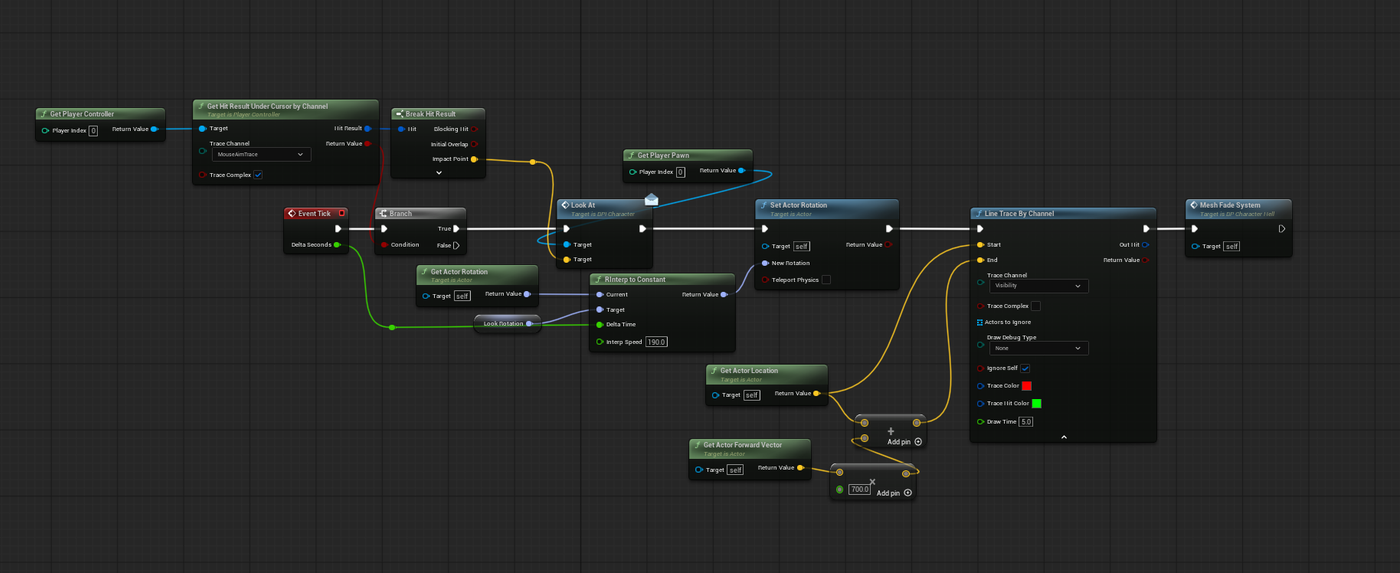Click red Return Value pin on Get Hit Result node
This screenshot has width=1400, height=573.
pos(367,143)
